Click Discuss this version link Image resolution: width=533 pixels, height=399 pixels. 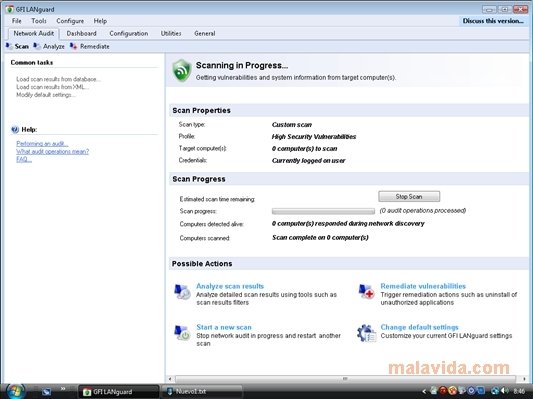493,21
